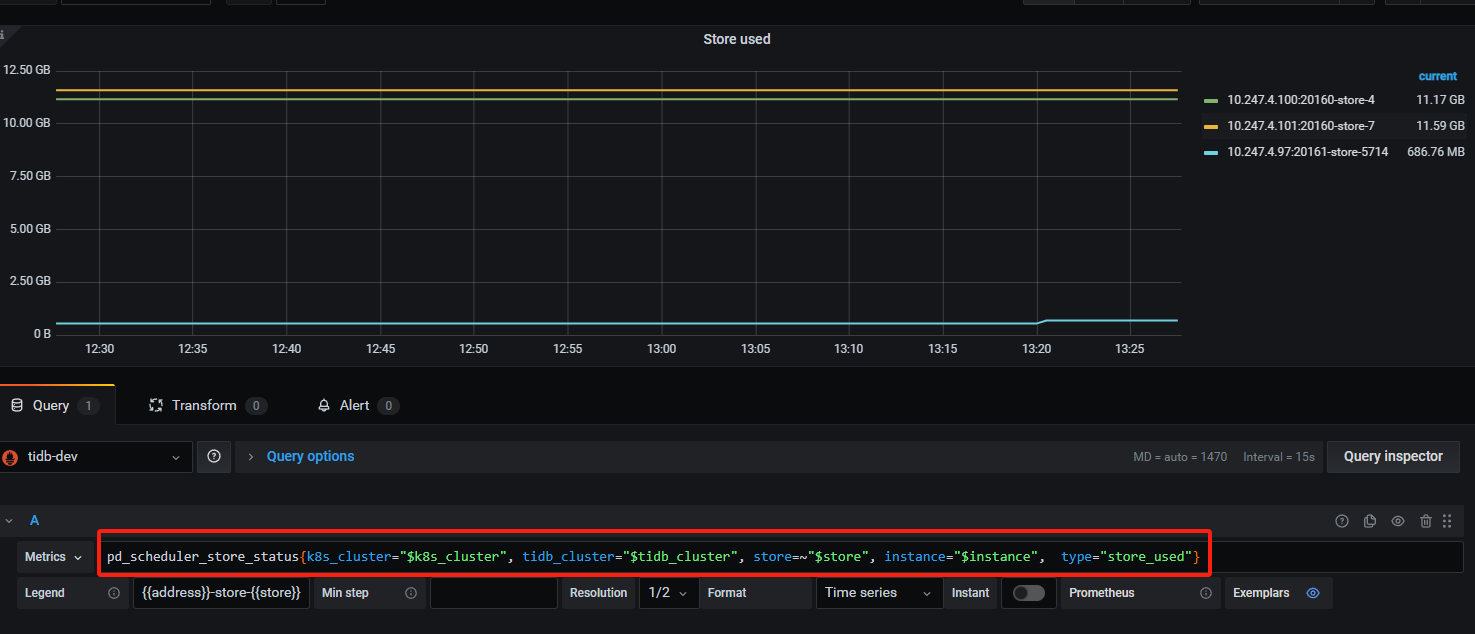Duplicate query A
The width and height of the screenshot is (1475, 634).
[x=1370, y=521]
